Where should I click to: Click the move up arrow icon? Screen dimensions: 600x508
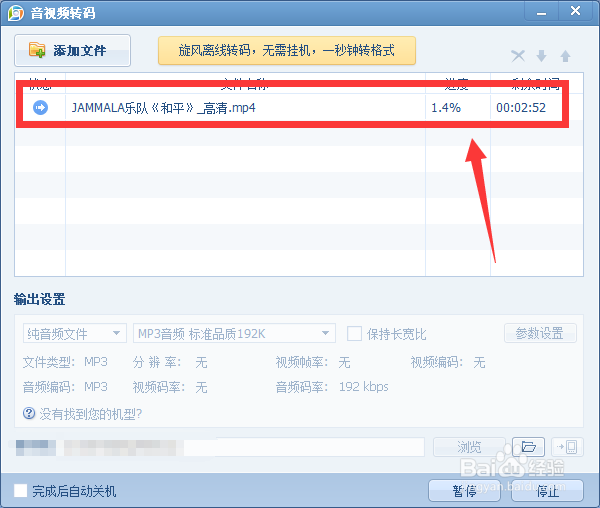click(x=565, y=56)
